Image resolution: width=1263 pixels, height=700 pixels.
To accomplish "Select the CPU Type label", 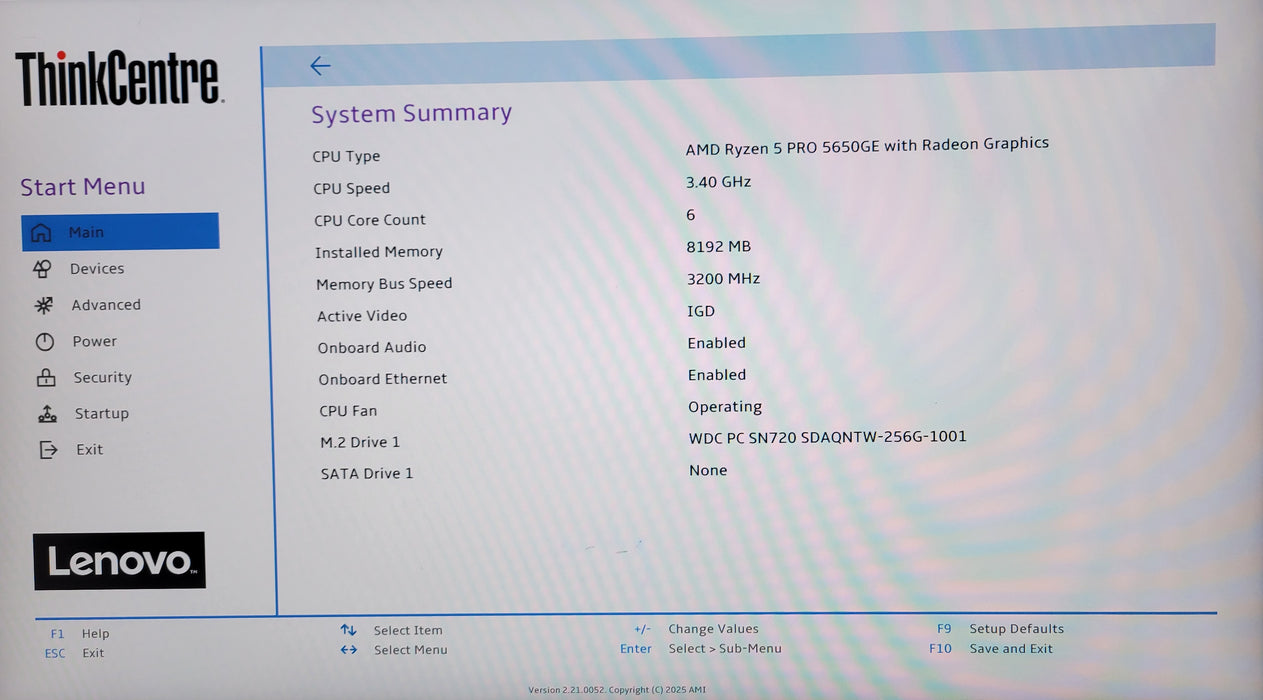I will click(x=346, y=156).
